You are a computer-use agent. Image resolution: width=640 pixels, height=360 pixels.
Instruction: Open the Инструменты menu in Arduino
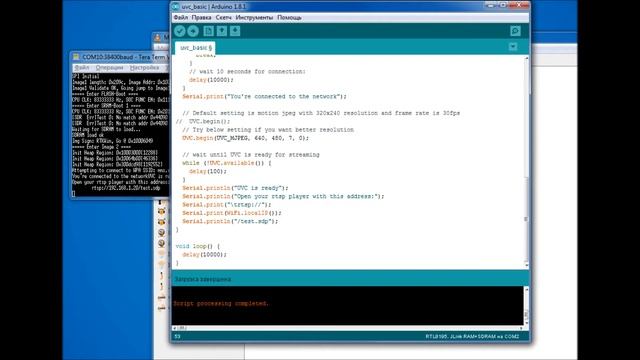[254, 18]
